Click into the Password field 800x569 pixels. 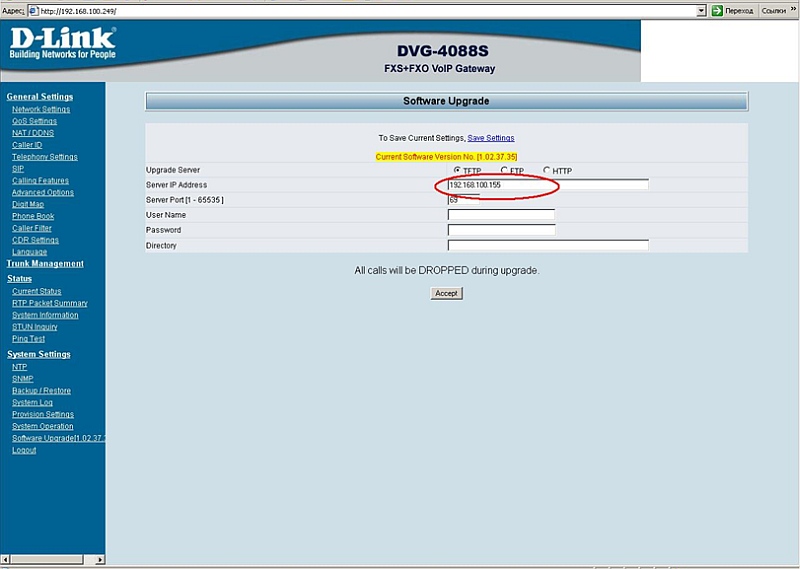pyautogui.click(x=501, y=230)
